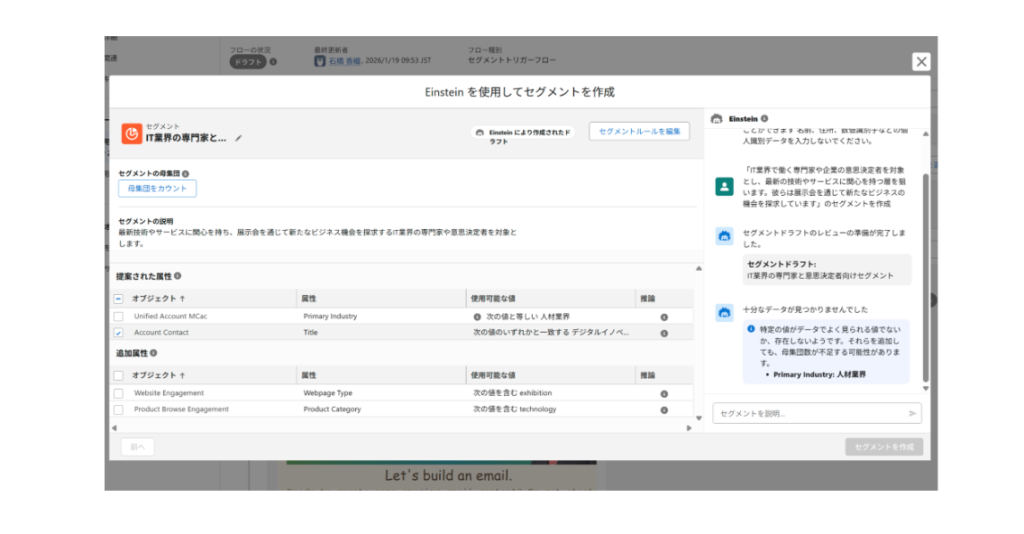Click 母集団をカウント button

(x=157, y=188)
